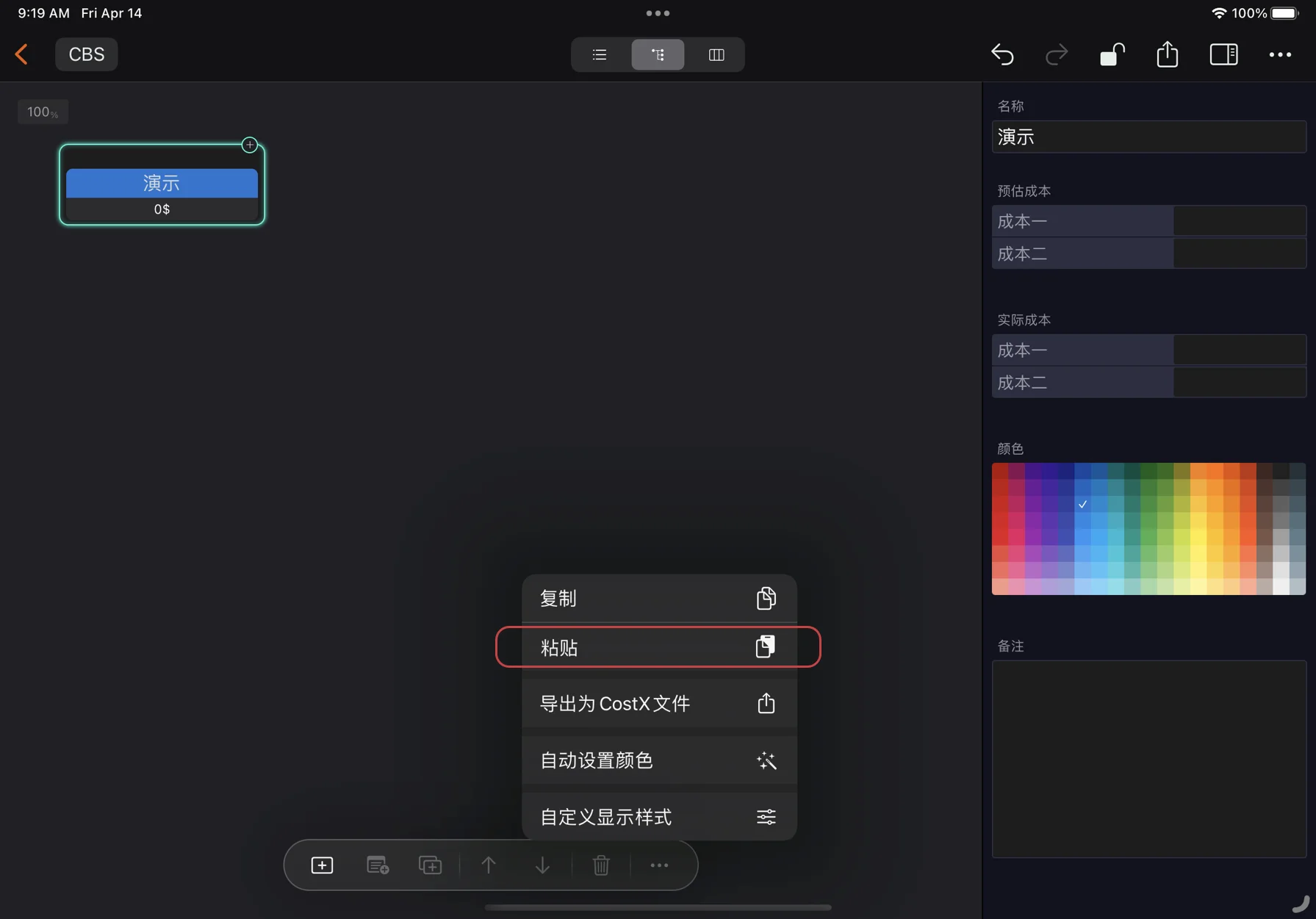Tap the lock icon in the top bar
This screenshot has width=1316, height=919.
tap(1112, 54)
